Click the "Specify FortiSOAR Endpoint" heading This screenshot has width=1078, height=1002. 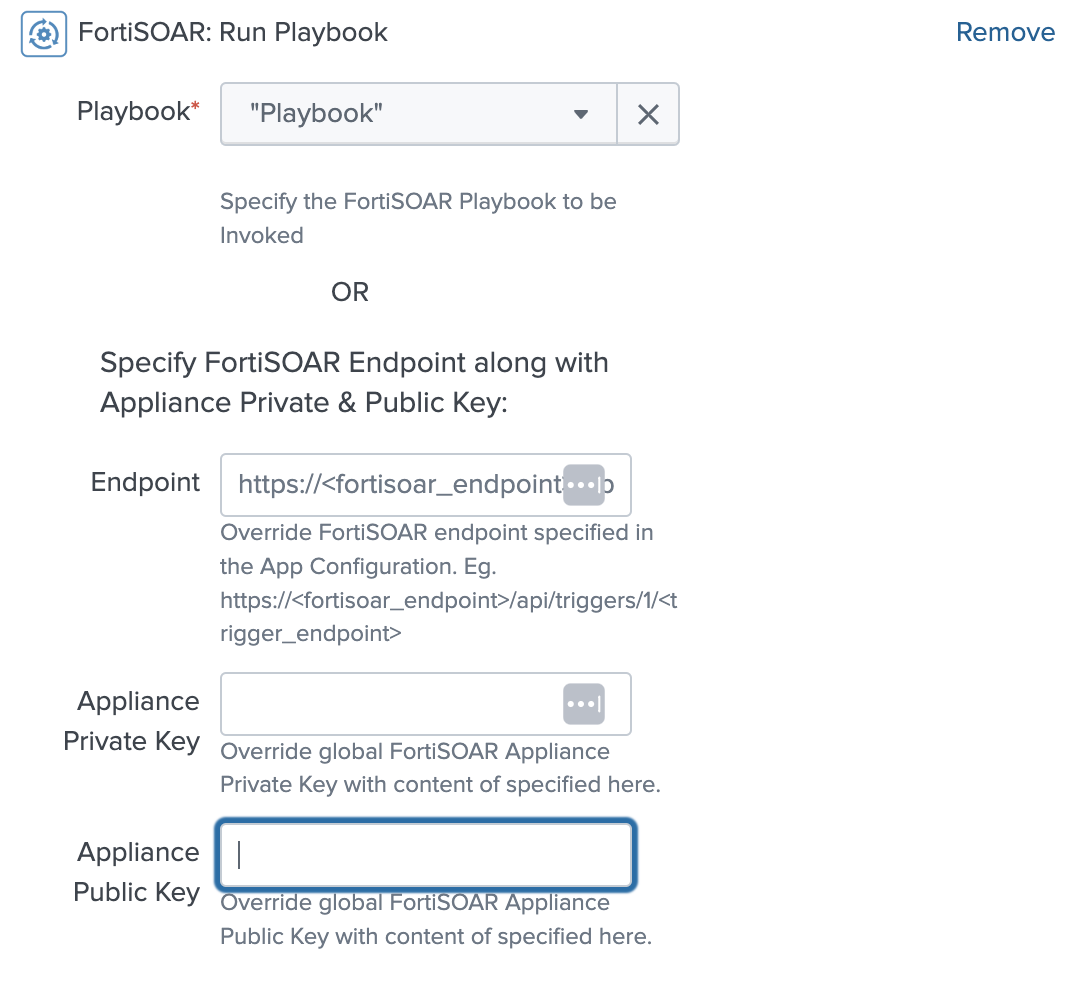(x=354, y=382)
